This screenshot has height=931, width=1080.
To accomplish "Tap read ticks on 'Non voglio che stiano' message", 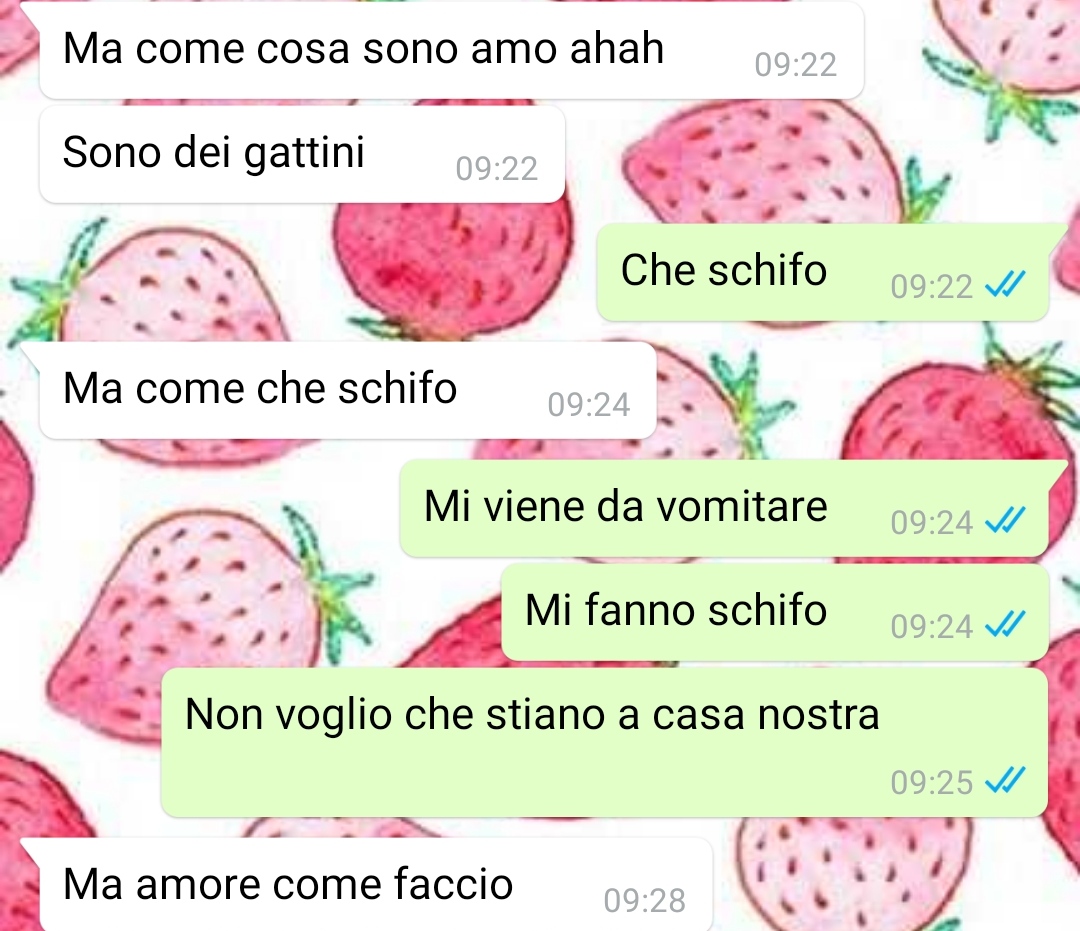I will [1006, 781].
